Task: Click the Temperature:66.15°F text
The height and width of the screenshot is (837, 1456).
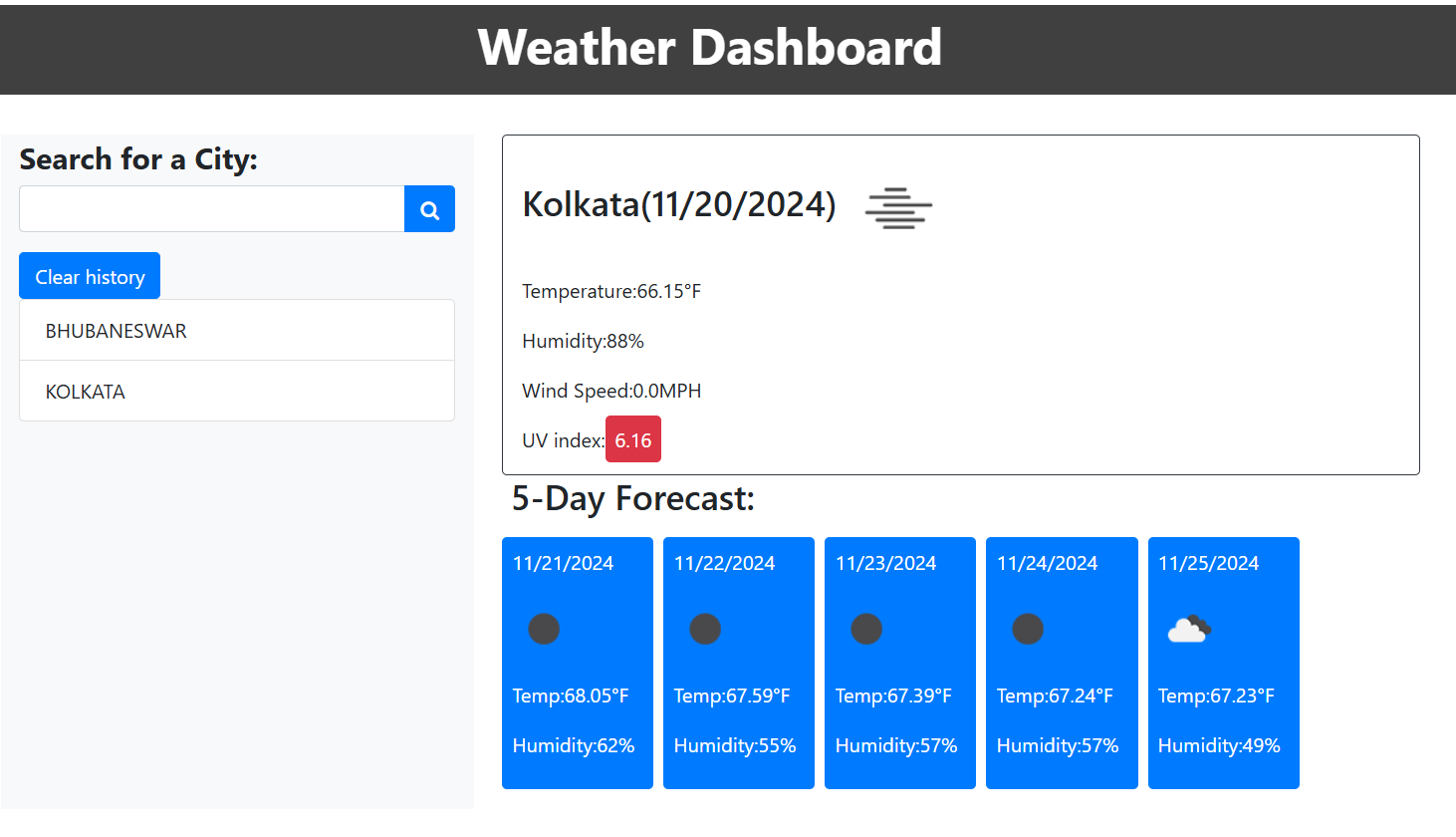Action: (x=611, y=291)
